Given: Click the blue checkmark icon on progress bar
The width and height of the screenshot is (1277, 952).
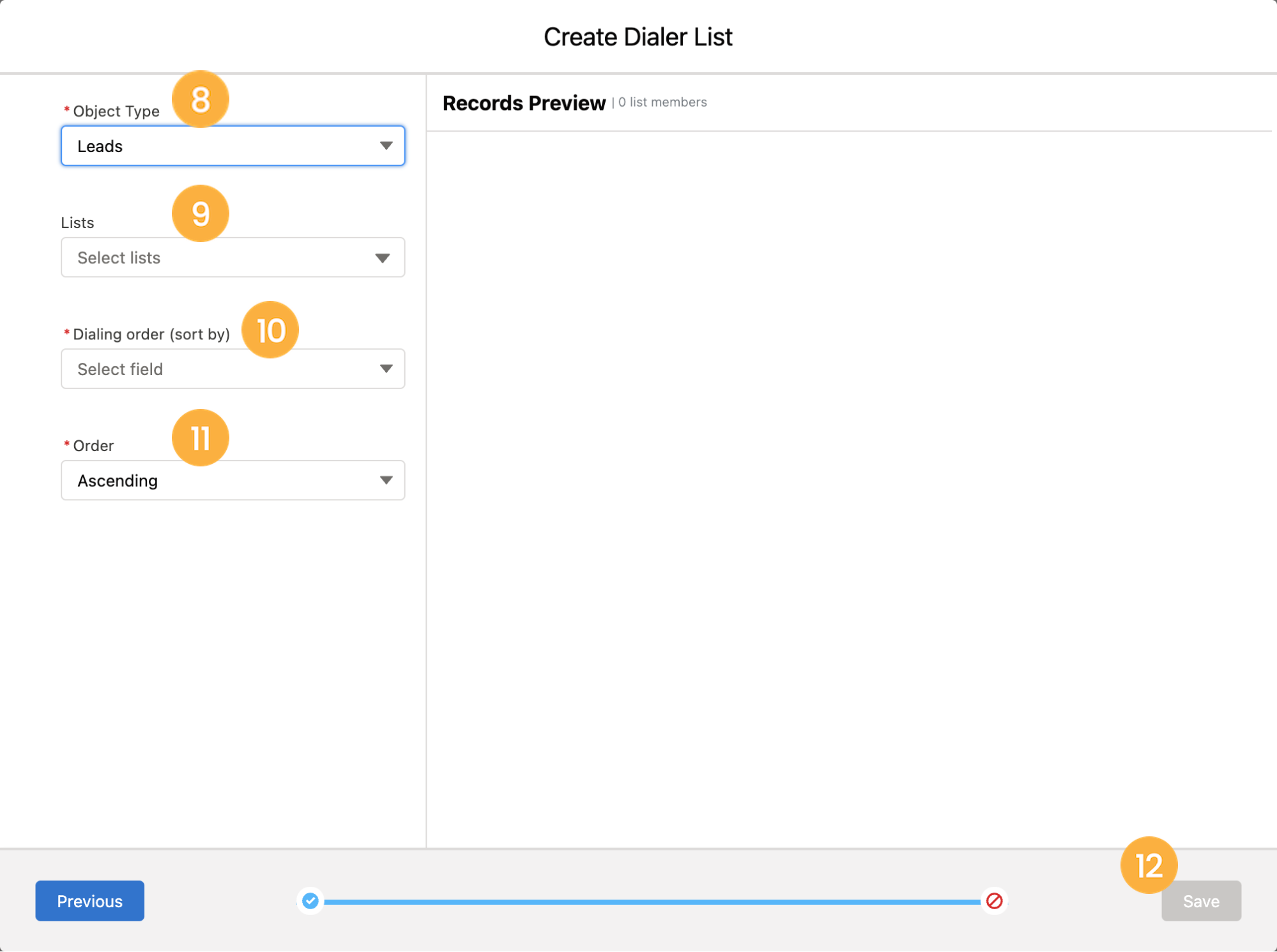Looking at the screenshot, I should click(x=310, y=902).
